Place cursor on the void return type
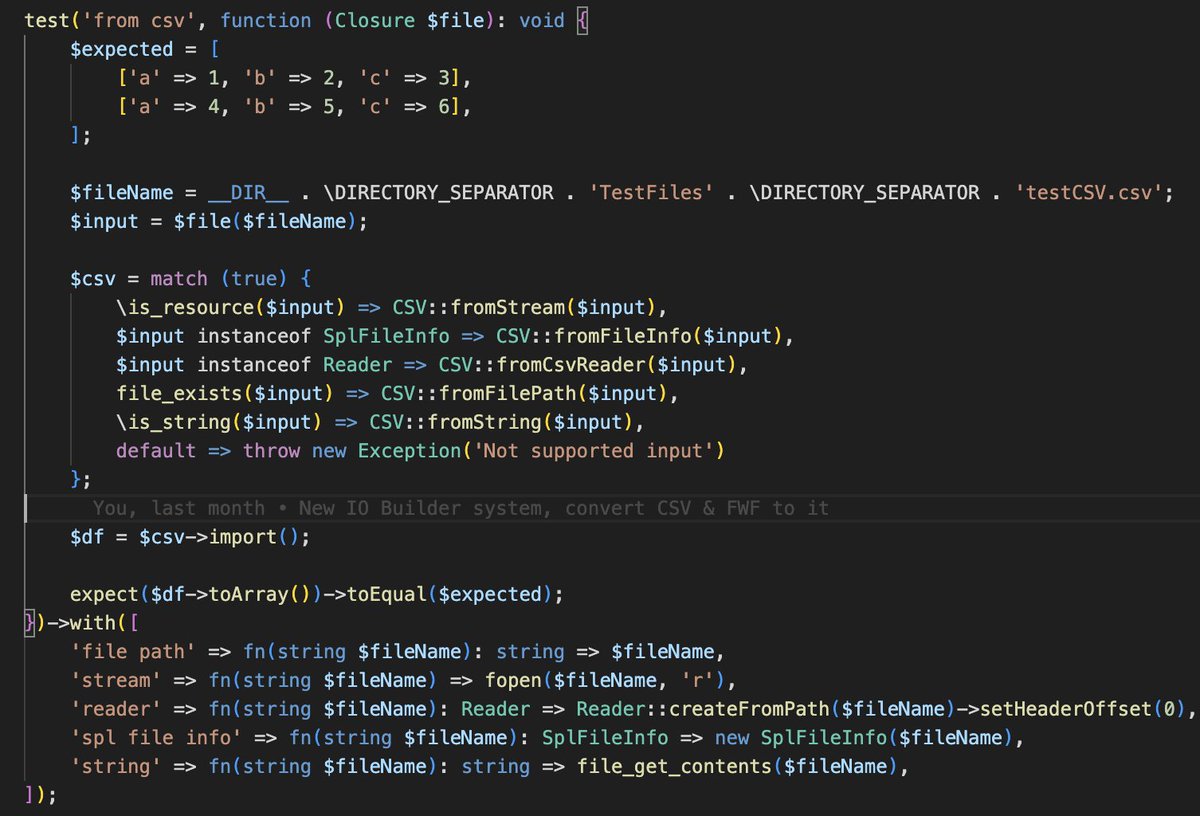 (542, 20)
